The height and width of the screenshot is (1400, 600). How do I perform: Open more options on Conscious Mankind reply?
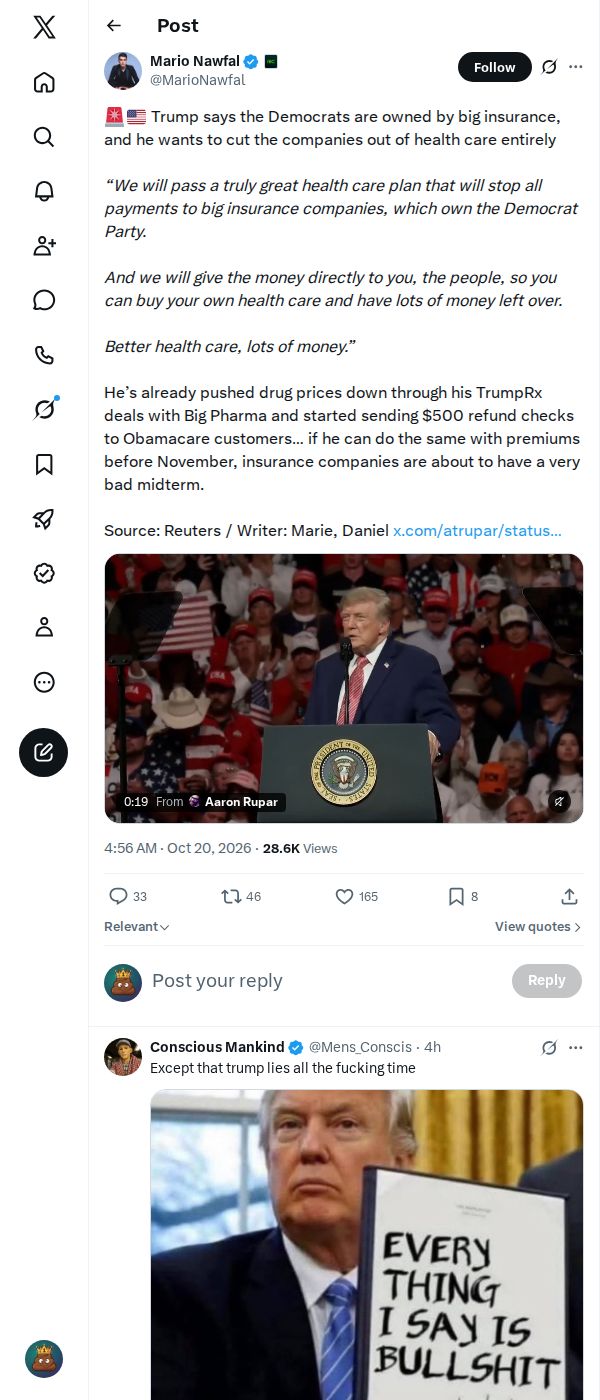click(x=576, y=1047)
